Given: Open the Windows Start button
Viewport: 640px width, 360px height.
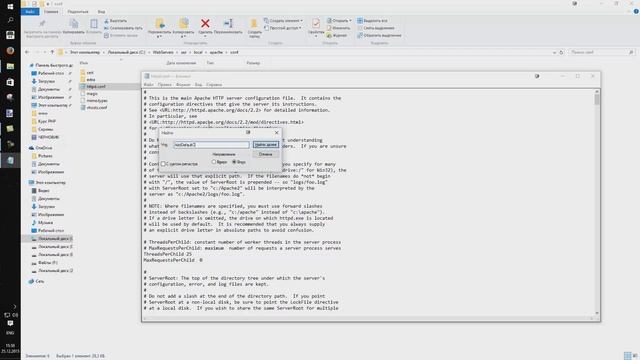Looking at the screenshot, I should coord(10,7).
